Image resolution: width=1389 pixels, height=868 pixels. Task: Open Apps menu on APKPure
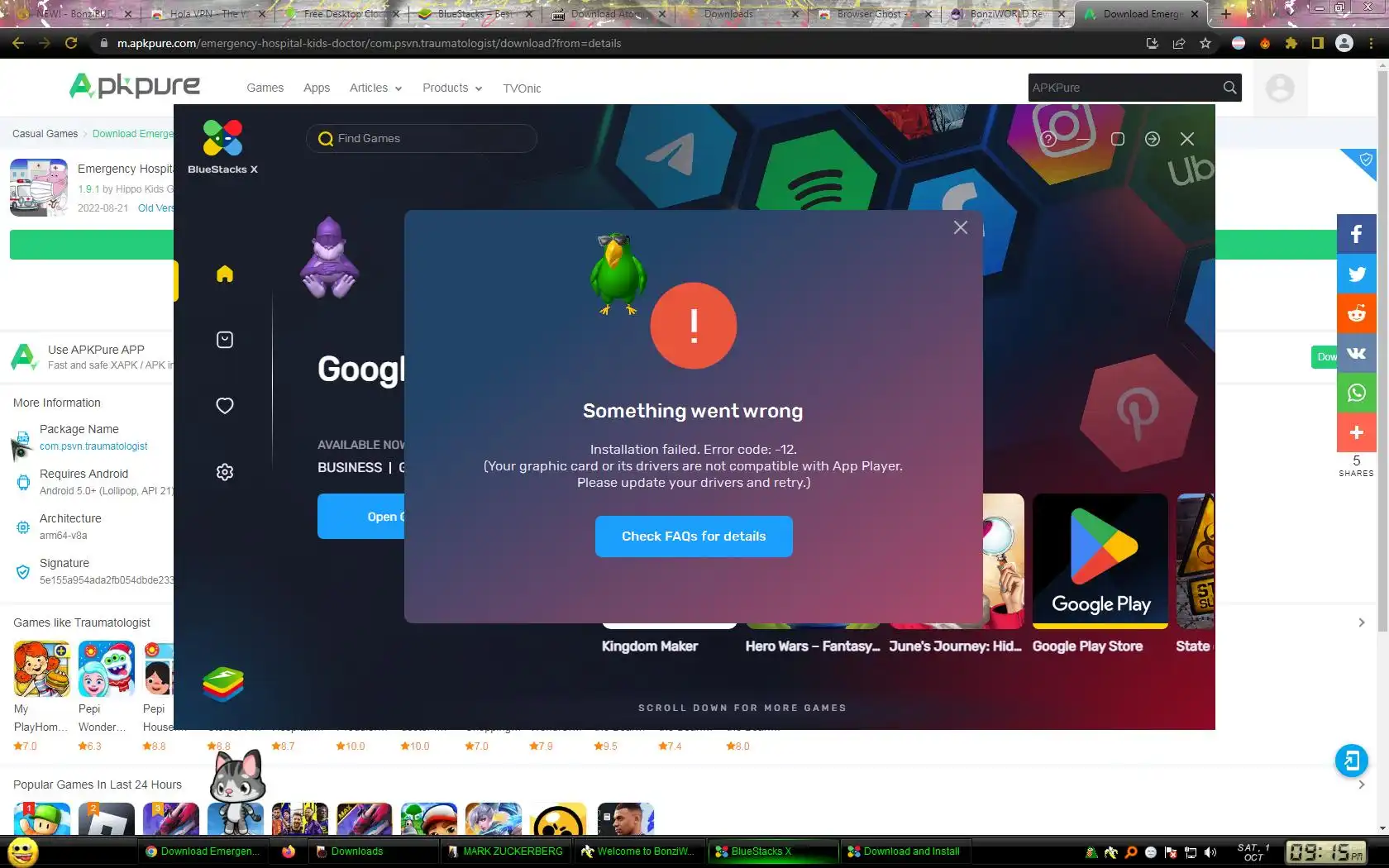[x=317, y=88]
